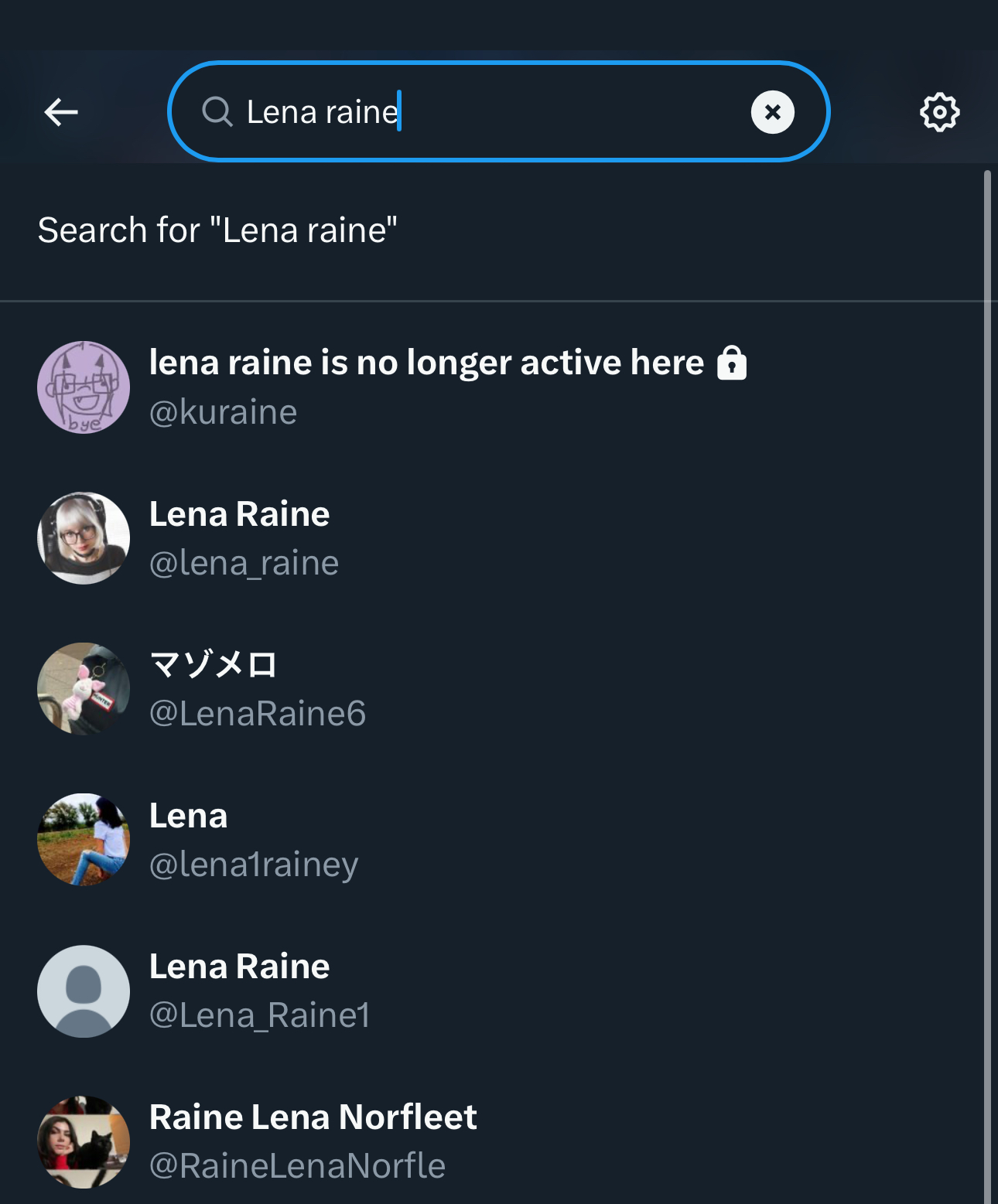998x1204 pixels.
Task: Open Raine Lena Norfleet's cat photo avatar
Action: 84,1141
